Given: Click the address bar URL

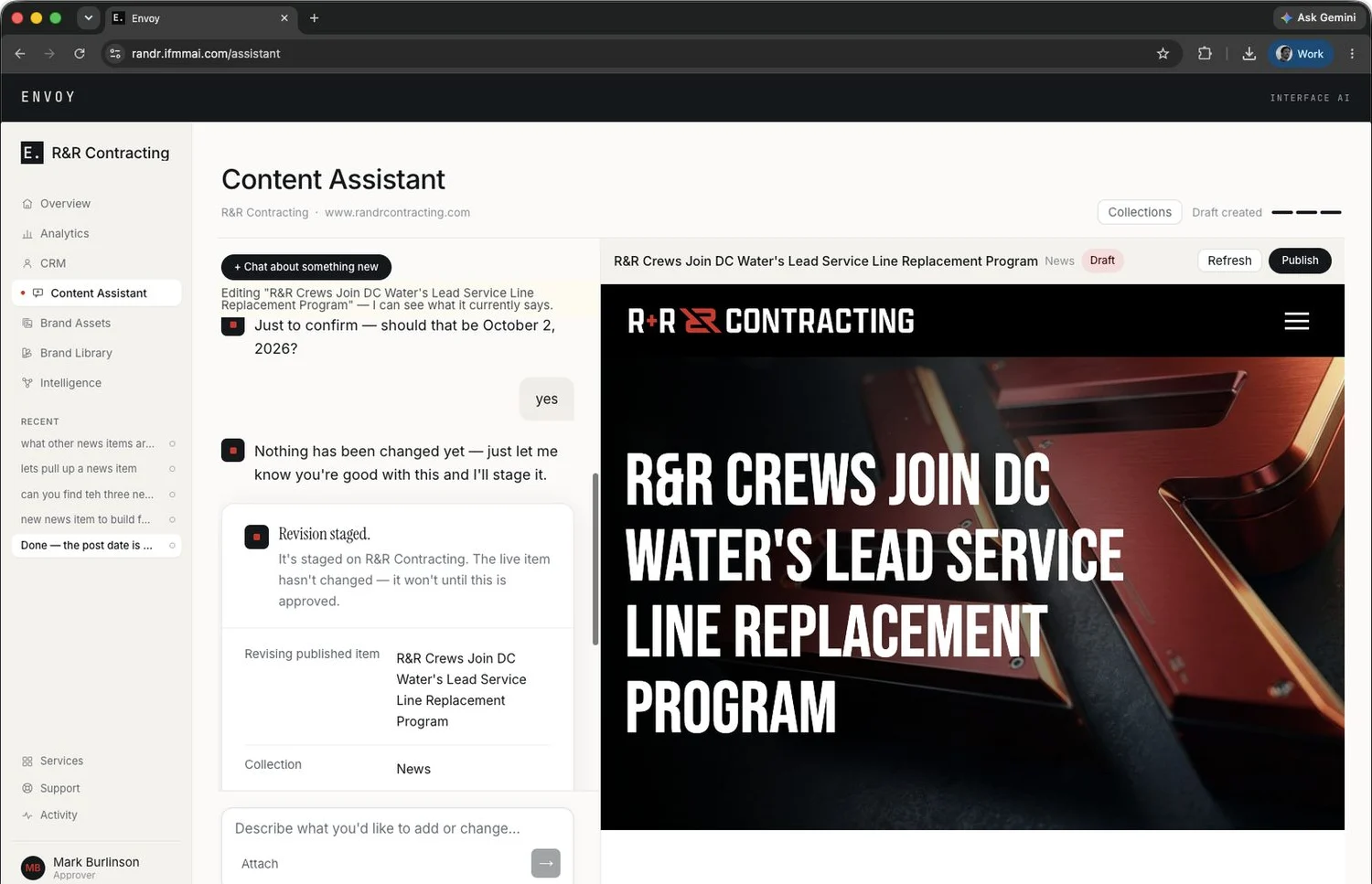Looking at the screenshot, I should click(x=206, y=54).
